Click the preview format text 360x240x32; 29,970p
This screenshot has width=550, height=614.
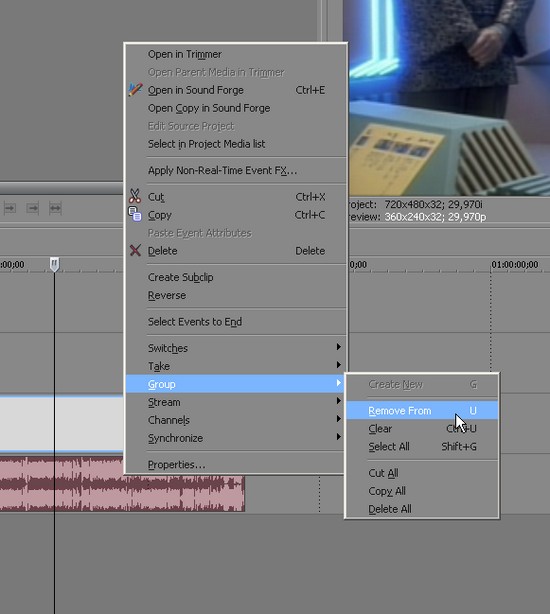coord(435,217)
